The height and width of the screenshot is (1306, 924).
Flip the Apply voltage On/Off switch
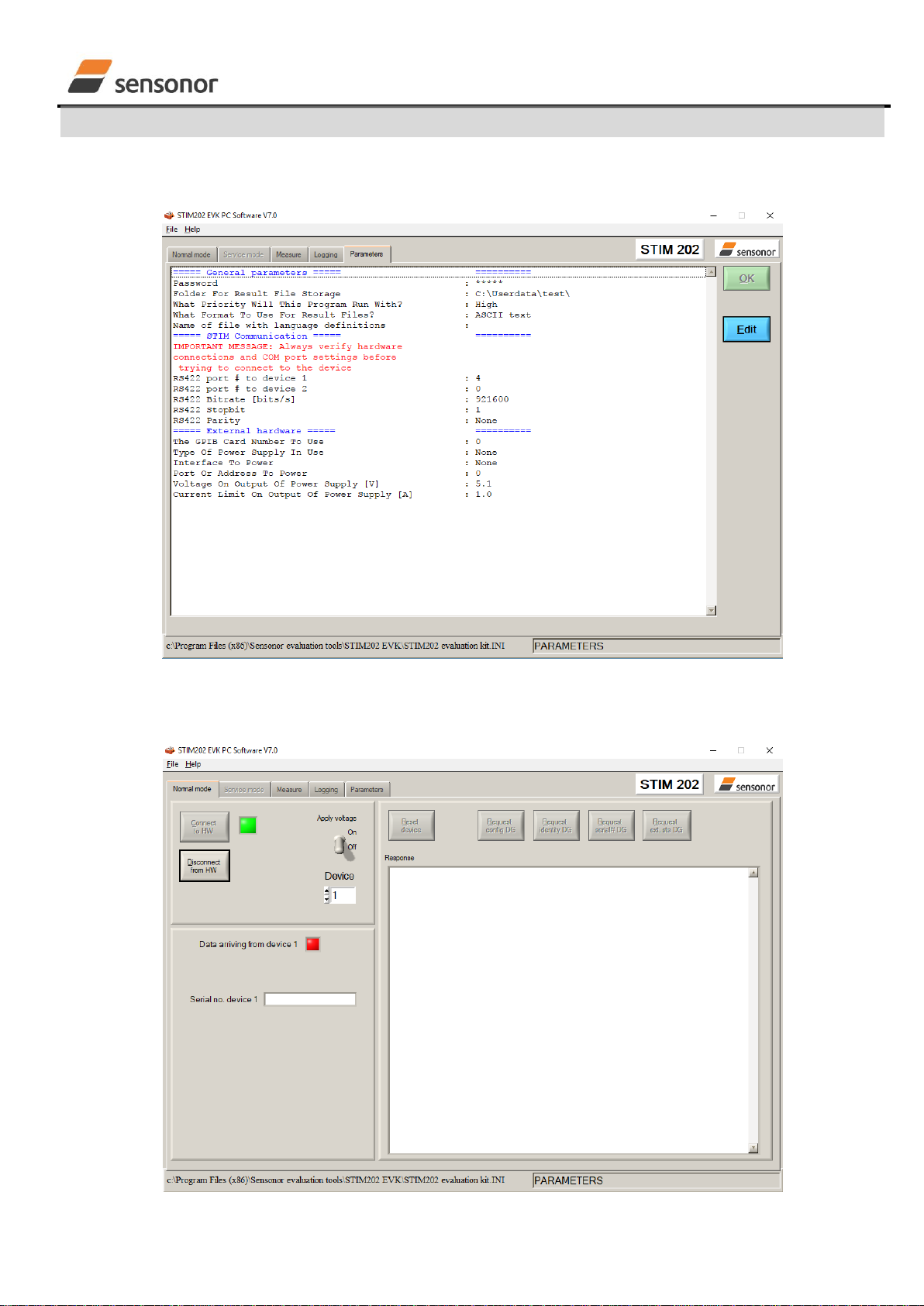340,845
